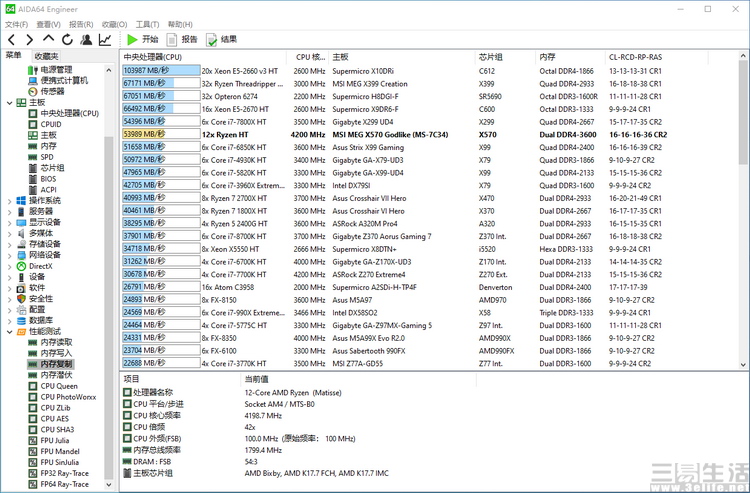The width and height of the screenshot is (750, 493).
Task: Select the CPU ZLib benchmark
Action: click(55, 408)
